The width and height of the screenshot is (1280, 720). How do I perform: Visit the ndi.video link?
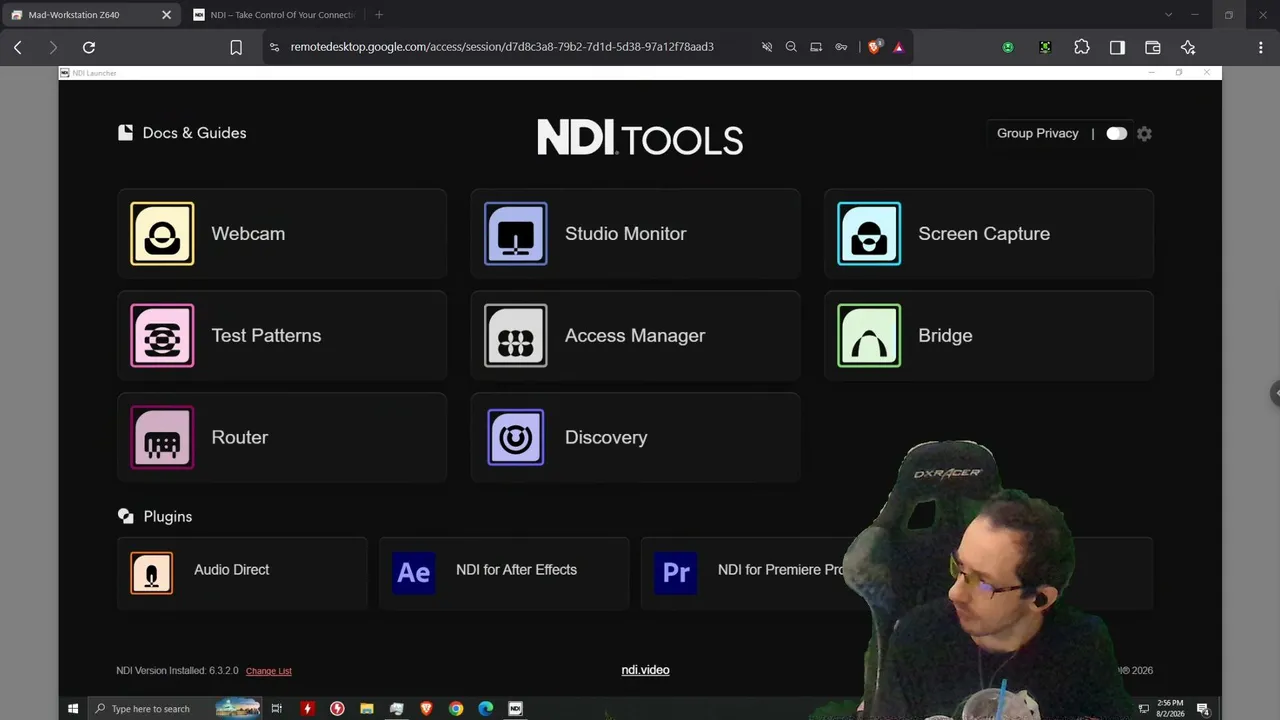[x=645, y=670]
